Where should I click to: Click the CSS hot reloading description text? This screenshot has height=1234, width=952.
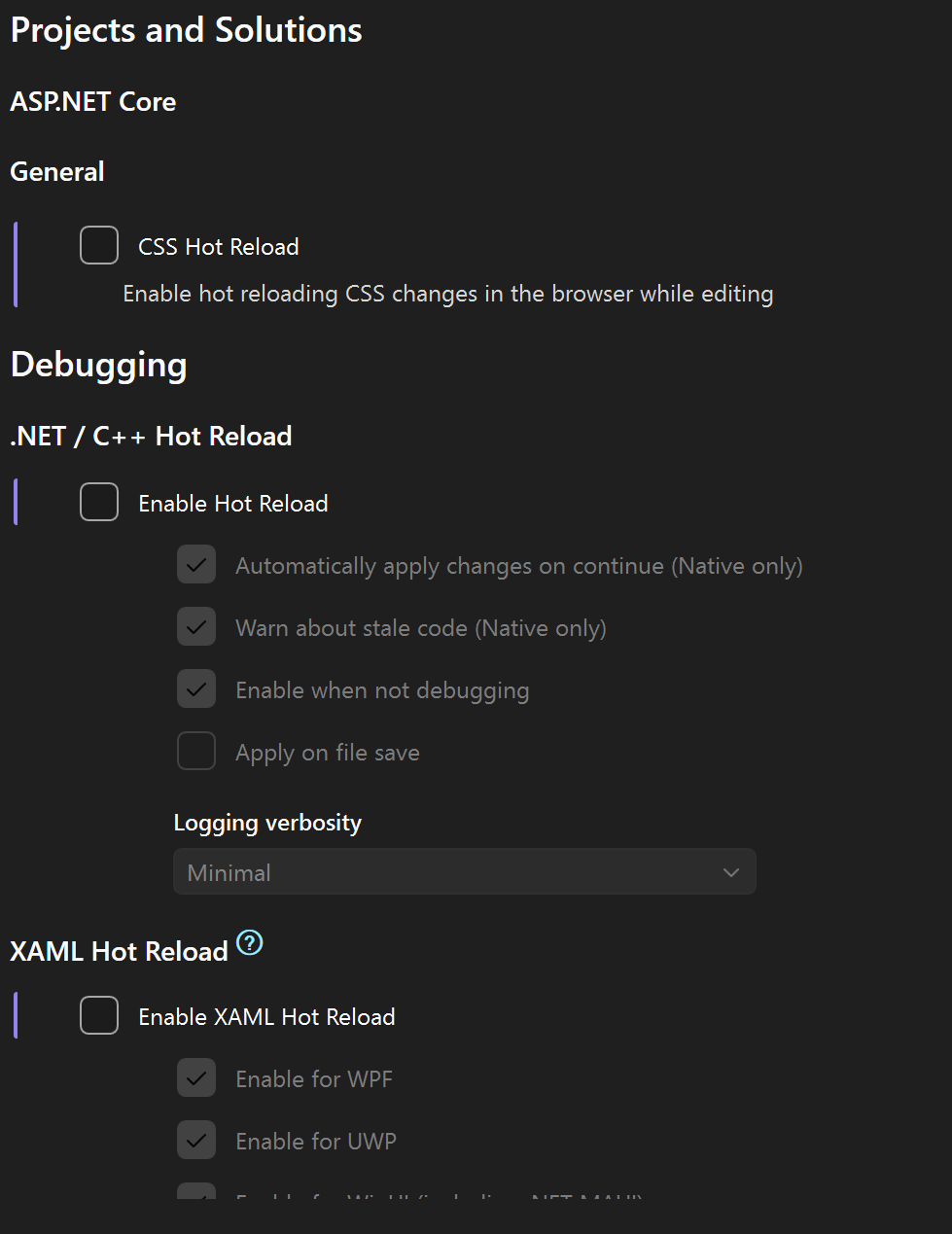pyautogui.click(x=447, y=294)
